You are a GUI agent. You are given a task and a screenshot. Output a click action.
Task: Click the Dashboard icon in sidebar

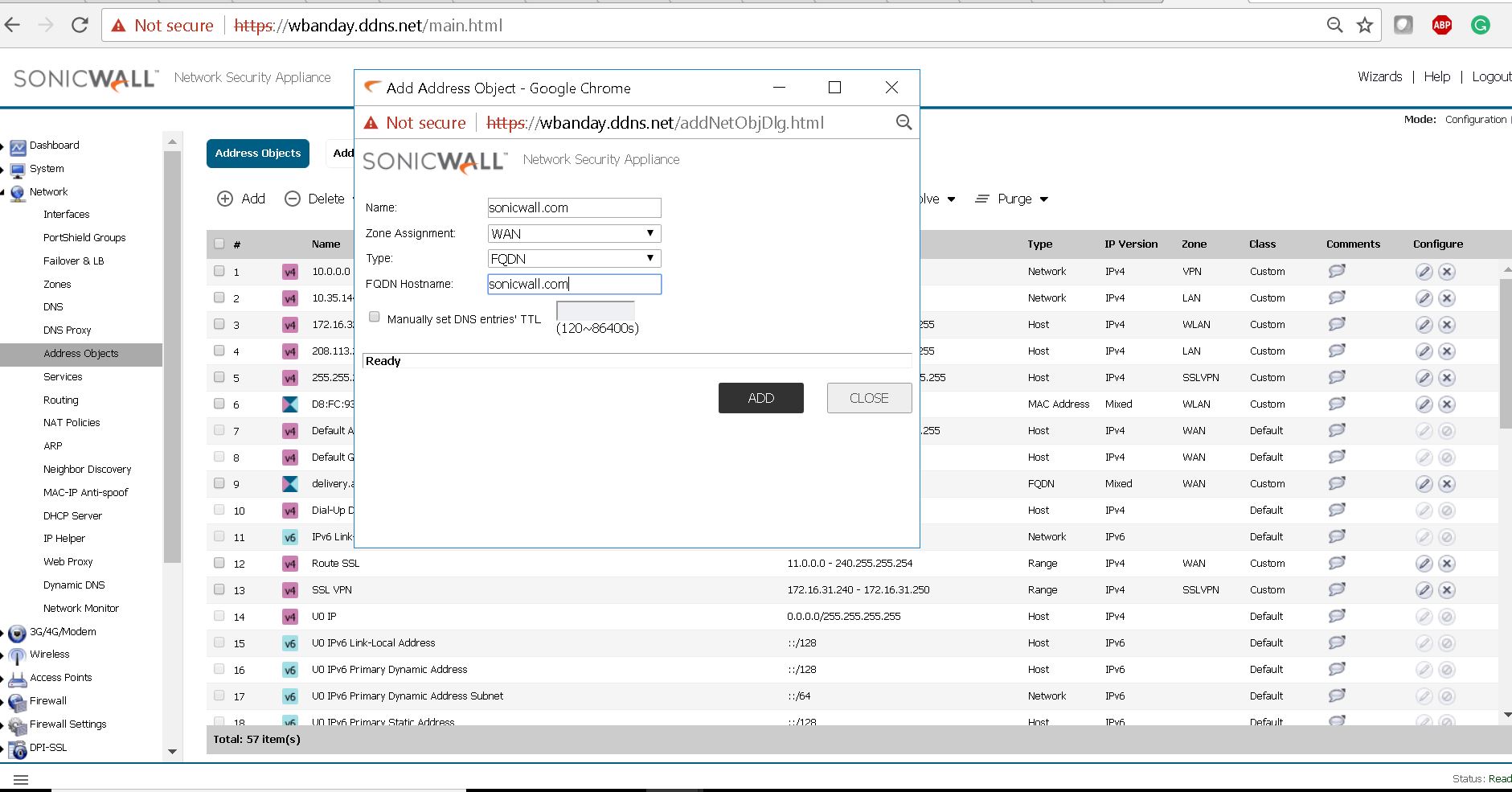(x=18, y=146)
